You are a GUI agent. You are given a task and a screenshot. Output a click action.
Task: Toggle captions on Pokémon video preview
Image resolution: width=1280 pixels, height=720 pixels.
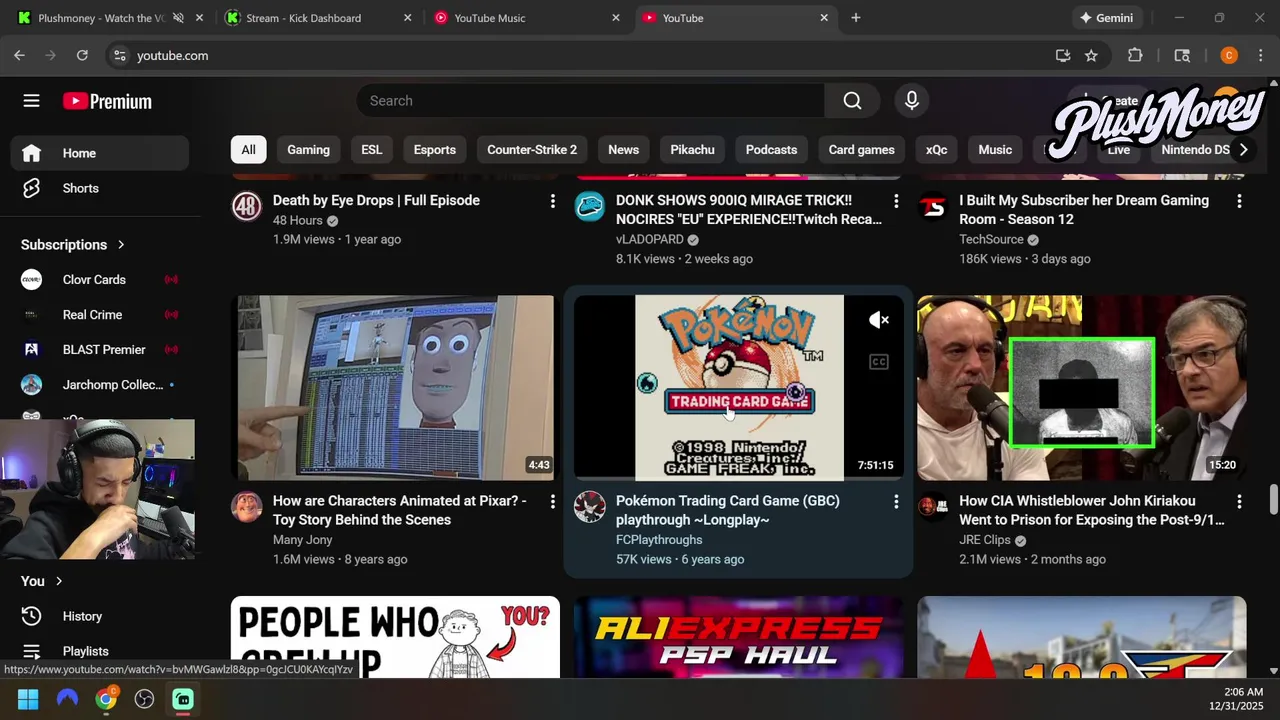click(878, 362)
